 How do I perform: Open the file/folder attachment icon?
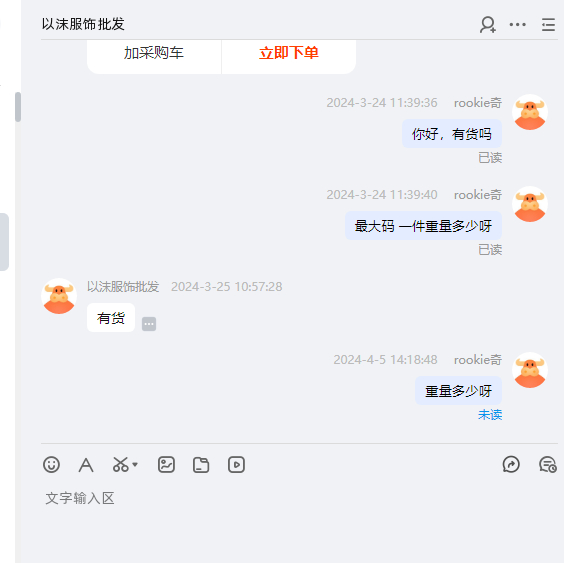(x=201, y=464)
